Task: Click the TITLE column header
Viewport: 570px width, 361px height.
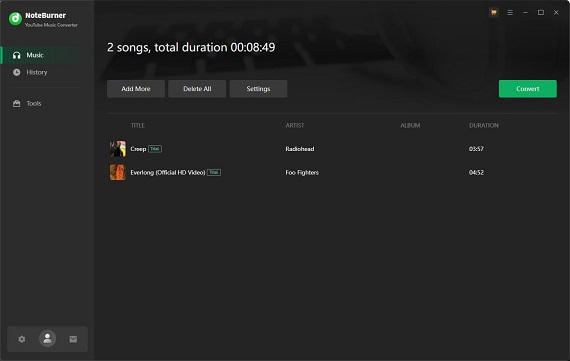Action: (x=137, y=125)
